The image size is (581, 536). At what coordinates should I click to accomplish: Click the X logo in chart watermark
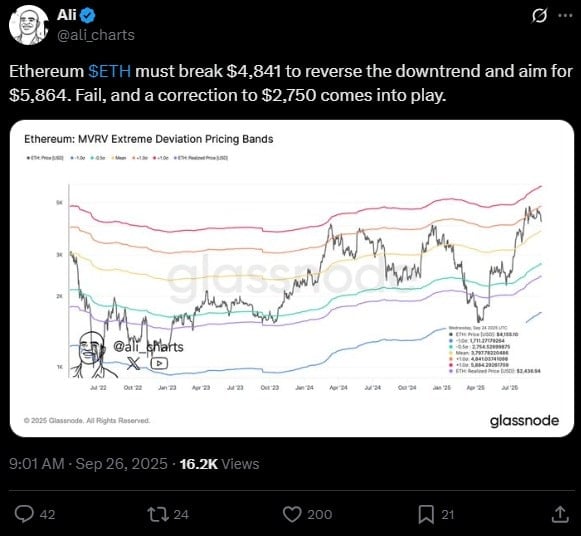tap(133, 363)
